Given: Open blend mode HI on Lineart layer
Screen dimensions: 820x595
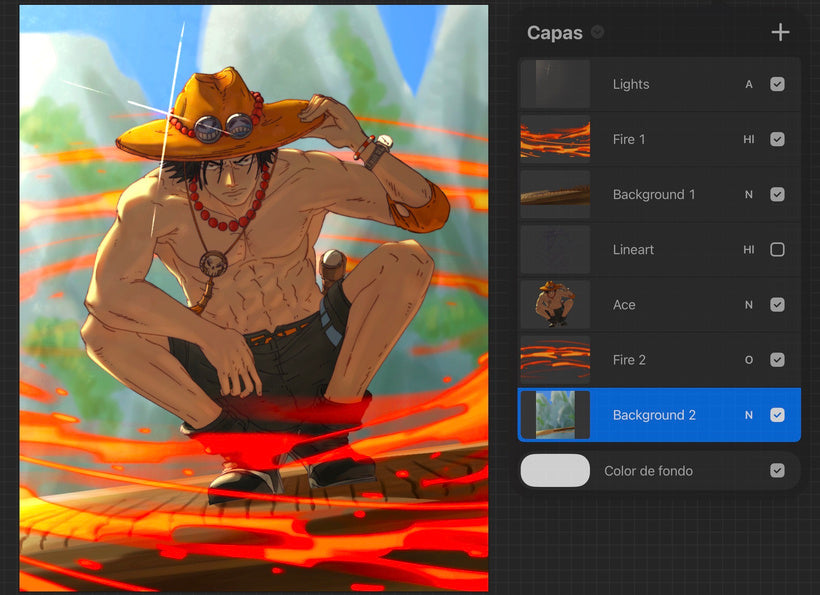Looking at the screenshot, I should click(x=749, y=249).
